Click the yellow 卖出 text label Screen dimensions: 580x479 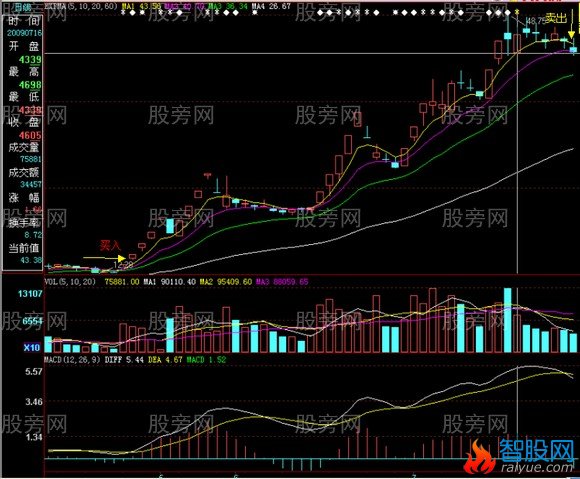pyautogui.click(x=556, y=18)
